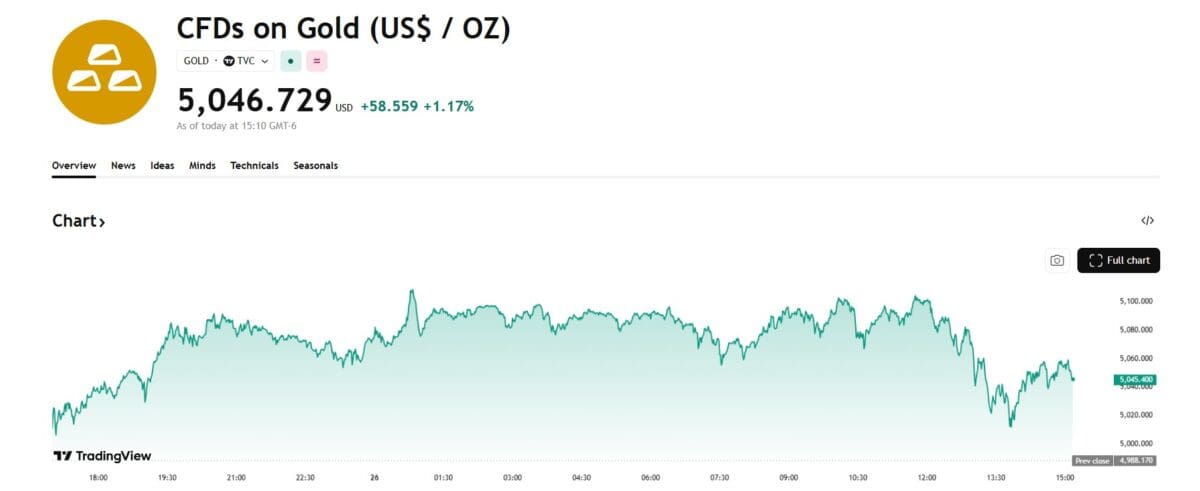Click the TradingView logo on chart
The height and width of the screenshot is (491, 1200).
(102, 456)
